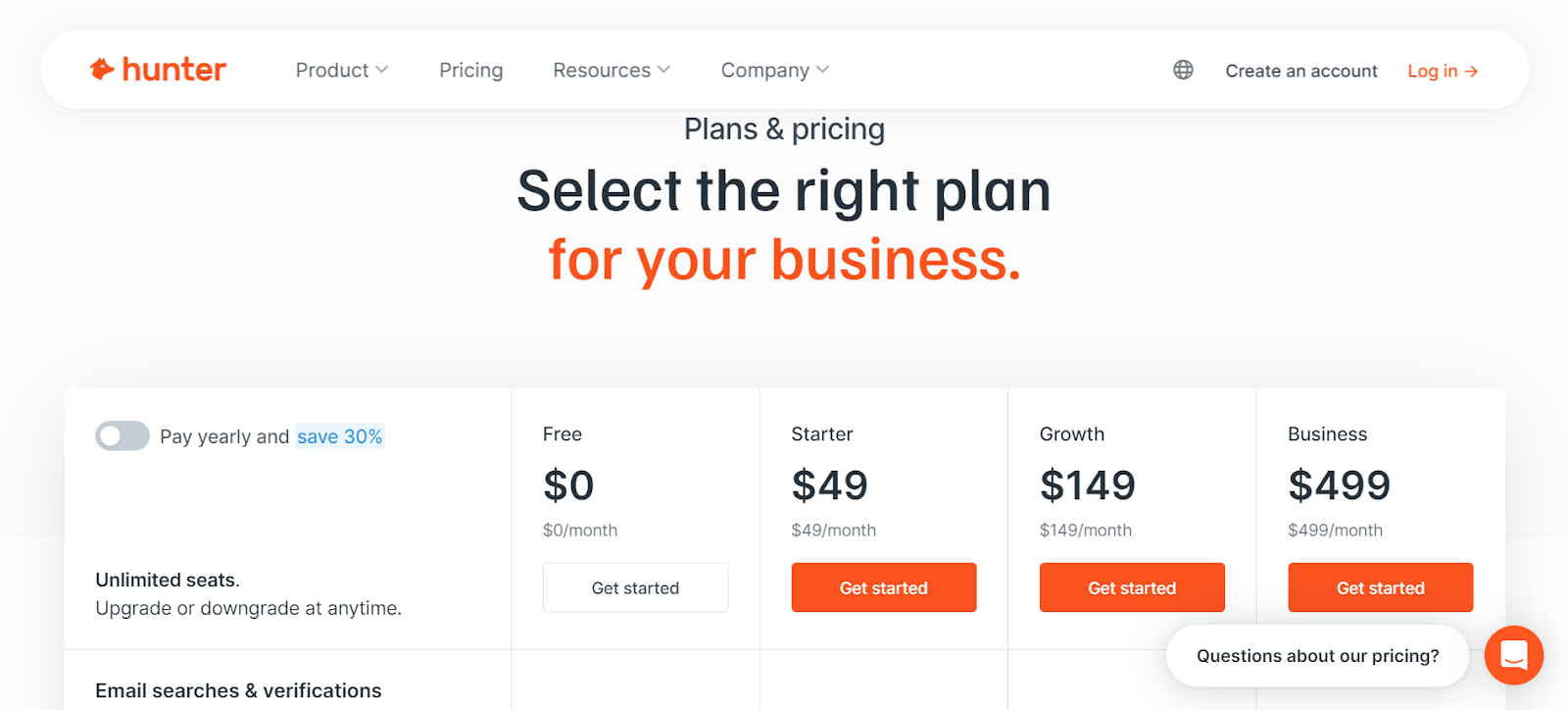The height and width of the screenshot is (710, 1568).
Task: Click the Product chevron arrow
Action: point(382,70)
